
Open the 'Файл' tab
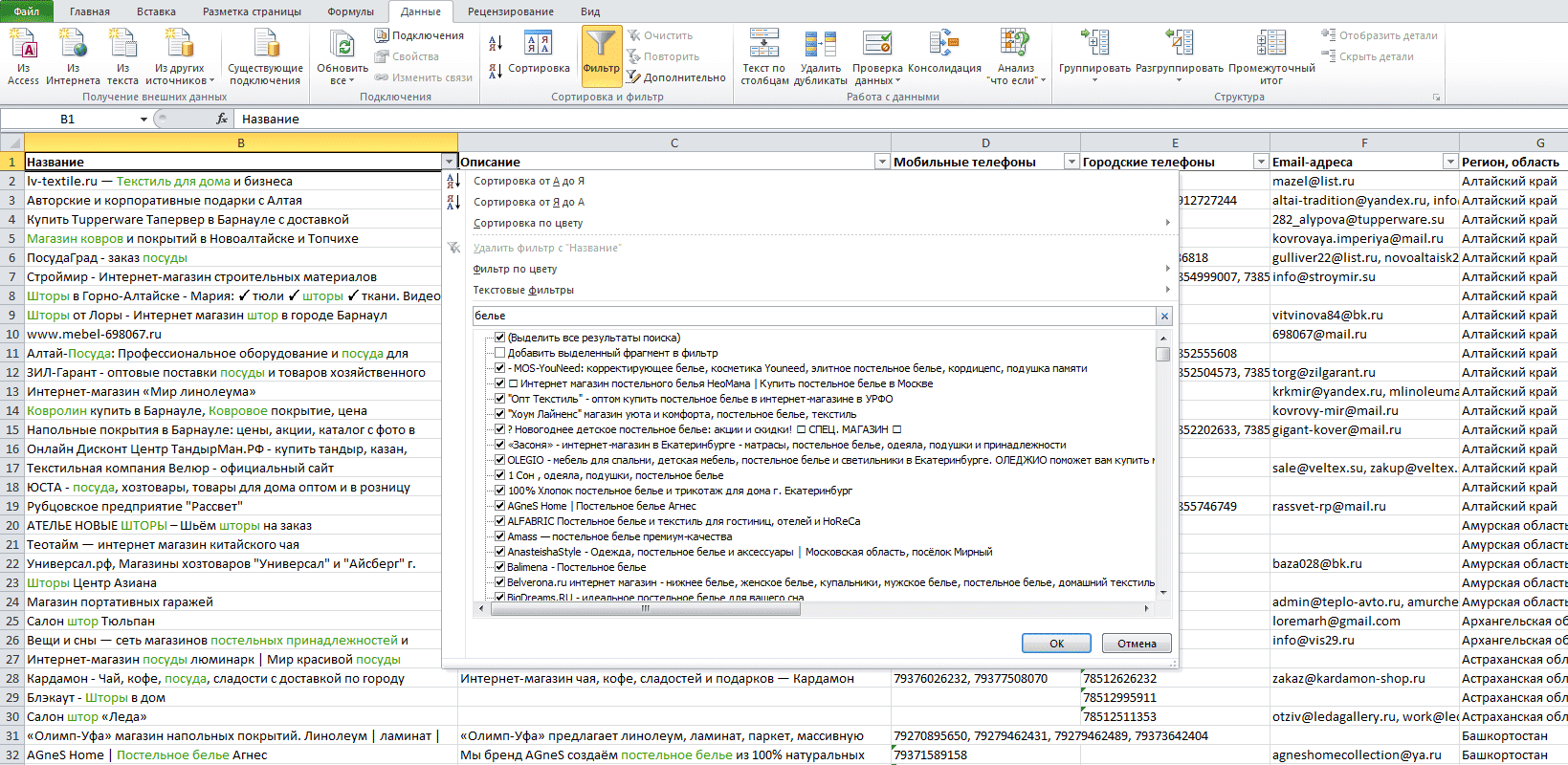27,11
